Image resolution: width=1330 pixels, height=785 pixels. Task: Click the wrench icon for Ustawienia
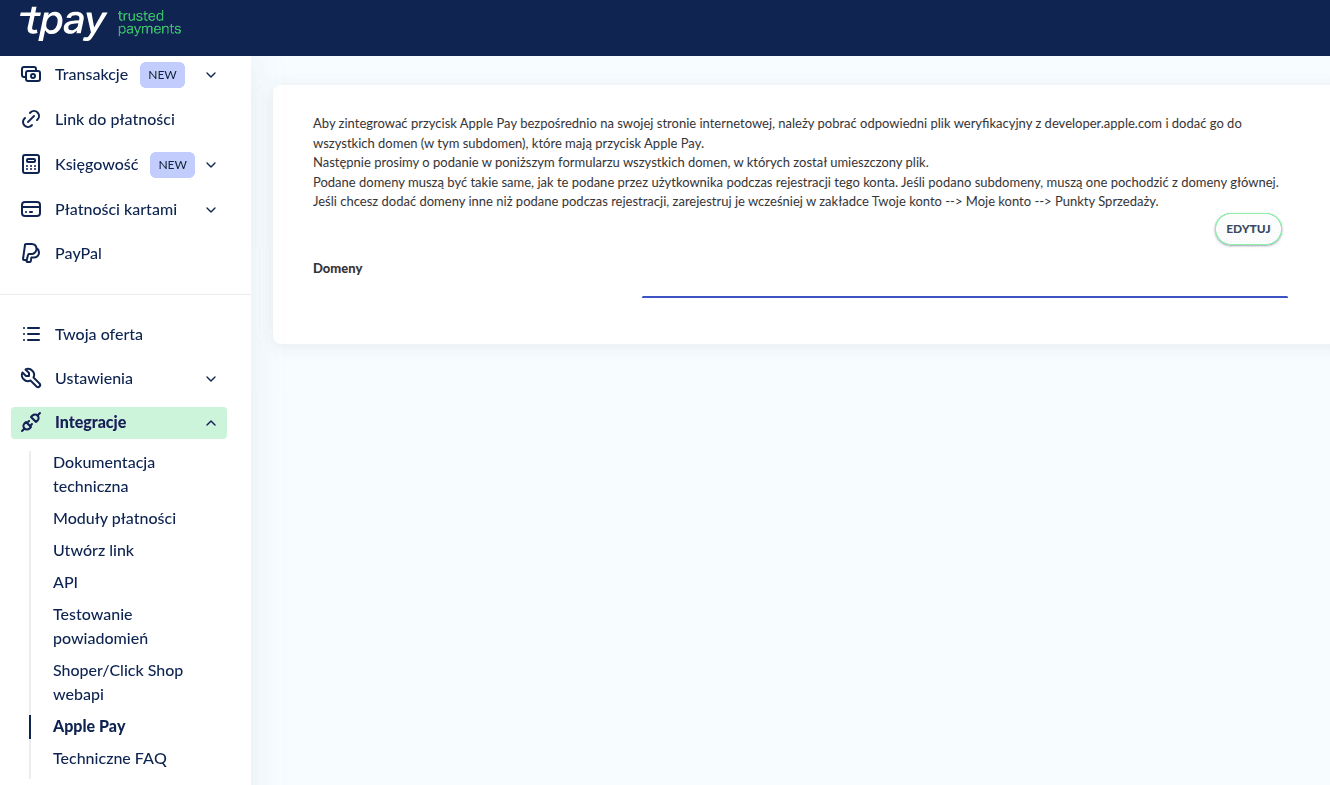click(31, 379)
